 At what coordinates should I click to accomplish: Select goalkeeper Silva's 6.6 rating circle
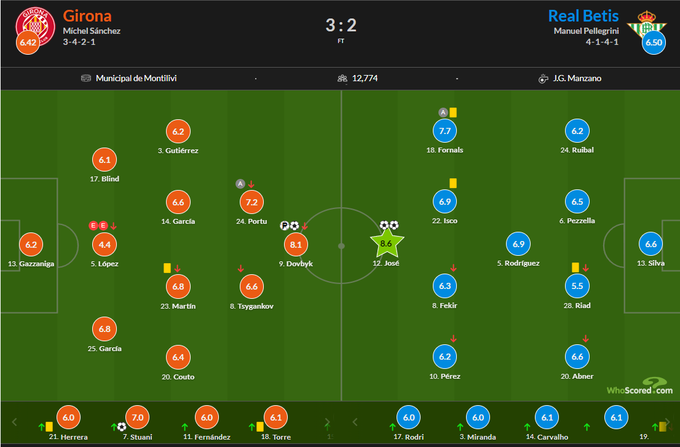click(x=650, y=243)
